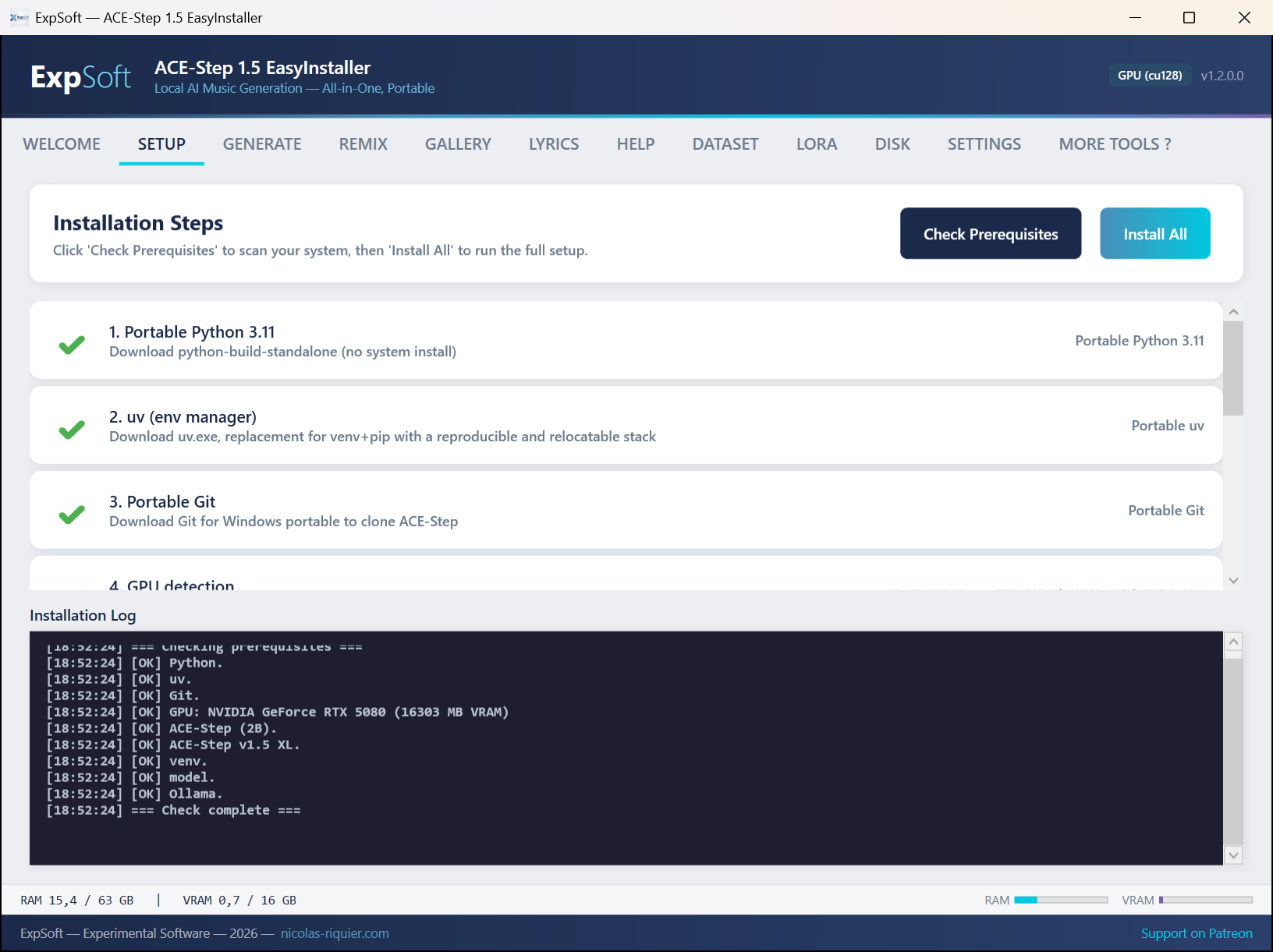The height and width of the screenshot is (952, 1273).
Task: Click the GPU (cu128) badge
Action: point(1150,76)
